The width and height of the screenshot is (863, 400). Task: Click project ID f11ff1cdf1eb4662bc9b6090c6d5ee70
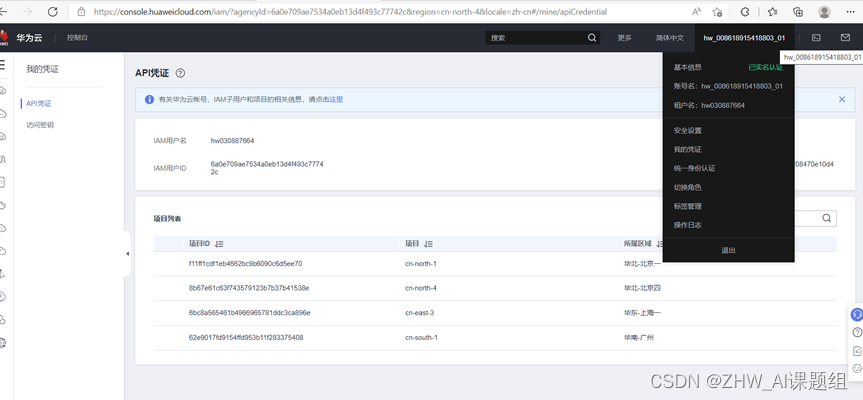tap(245, 264)
